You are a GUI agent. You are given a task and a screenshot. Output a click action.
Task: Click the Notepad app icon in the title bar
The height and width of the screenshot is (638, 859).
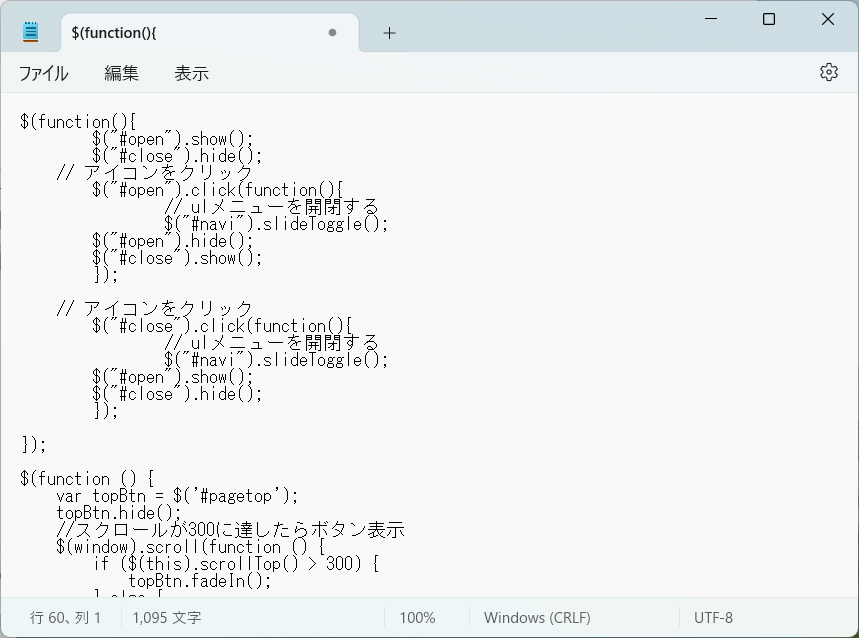pyautogui.click(x=29, y=30)
